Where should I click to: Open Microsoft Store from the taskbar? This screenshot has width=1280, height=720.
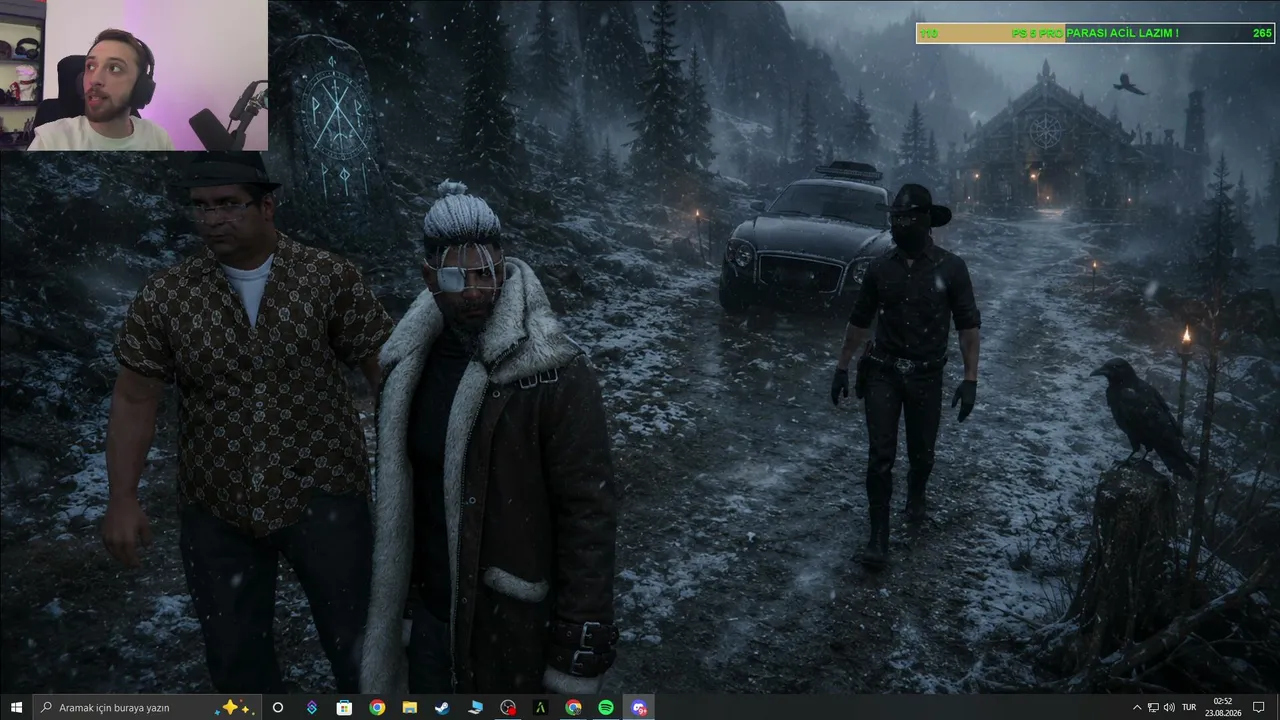pyautogui.click(x=344, y=707)
